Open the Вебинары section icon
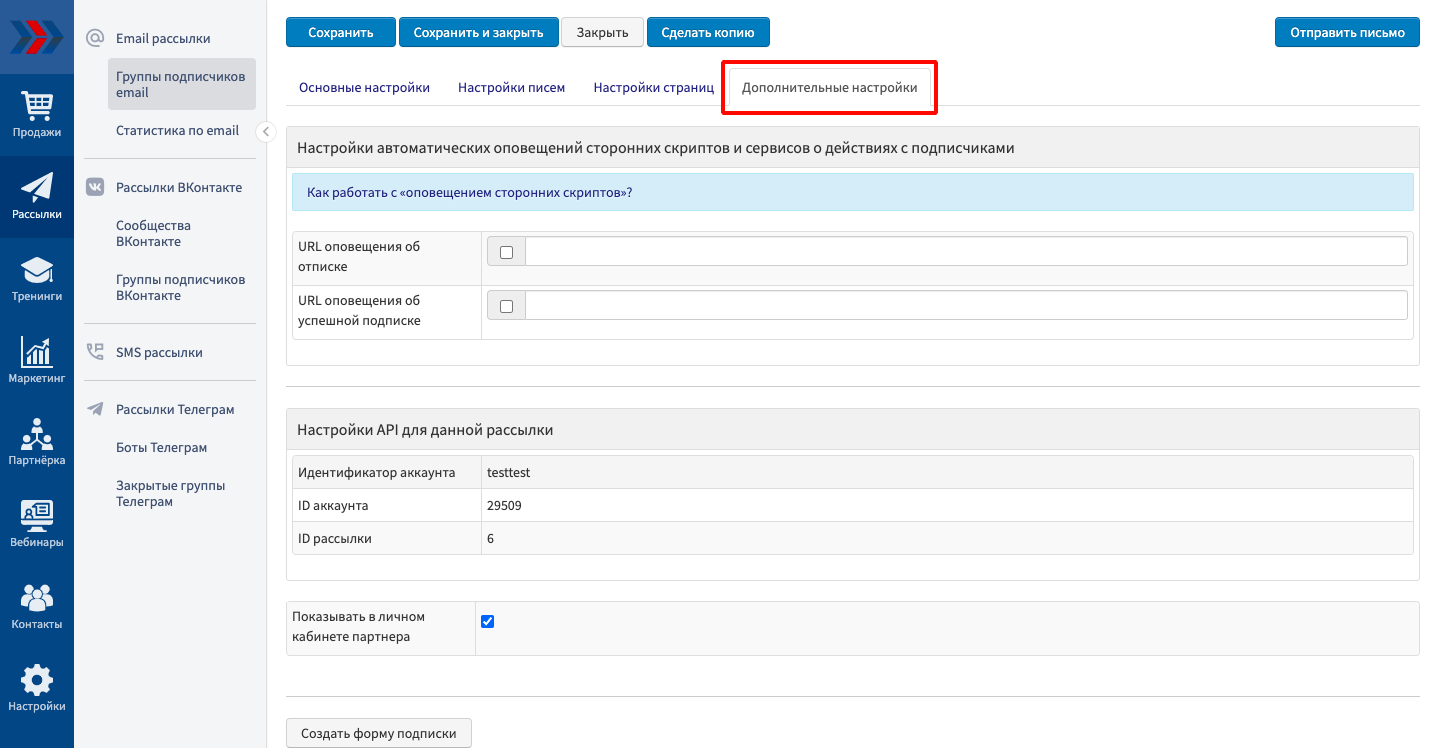The width and height of the screenshot is (1440, 748). coord(37,519)
